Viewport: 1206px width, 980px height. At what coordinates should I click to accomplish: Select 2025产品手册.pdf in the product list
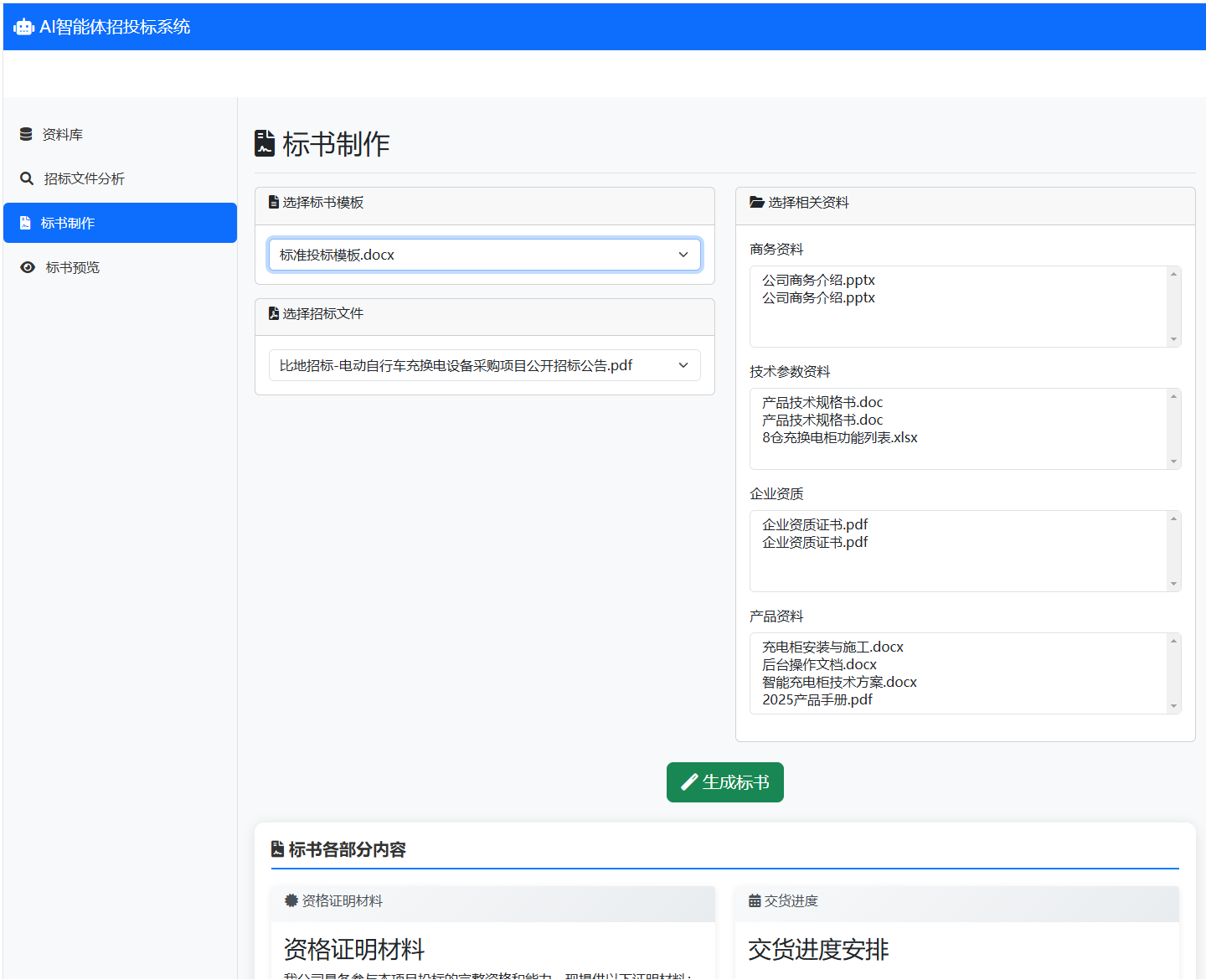click(x=817, y=699)
